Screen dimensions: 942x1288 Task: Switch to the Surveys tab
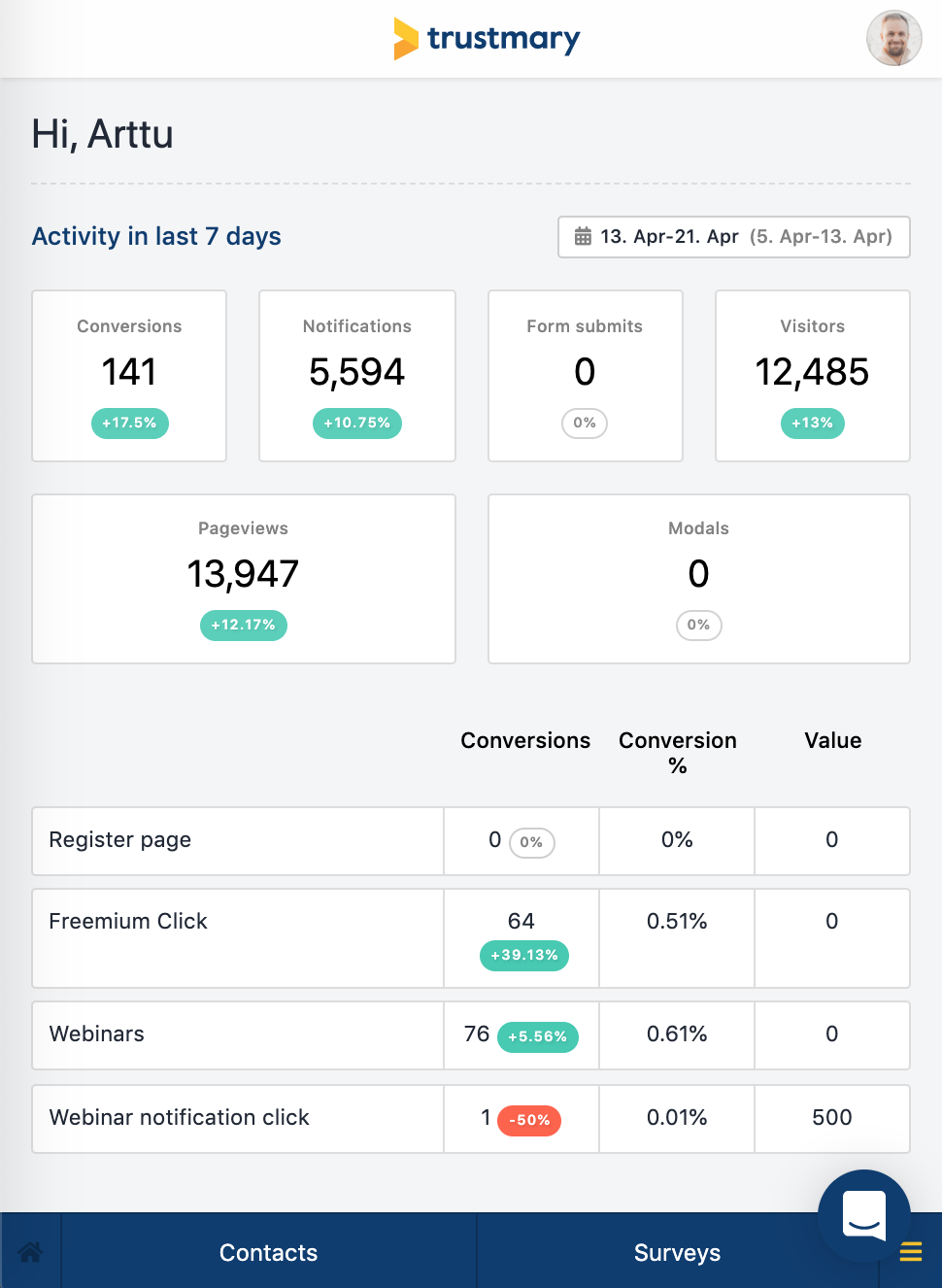pyautogui.click(x=677, y=1252)
